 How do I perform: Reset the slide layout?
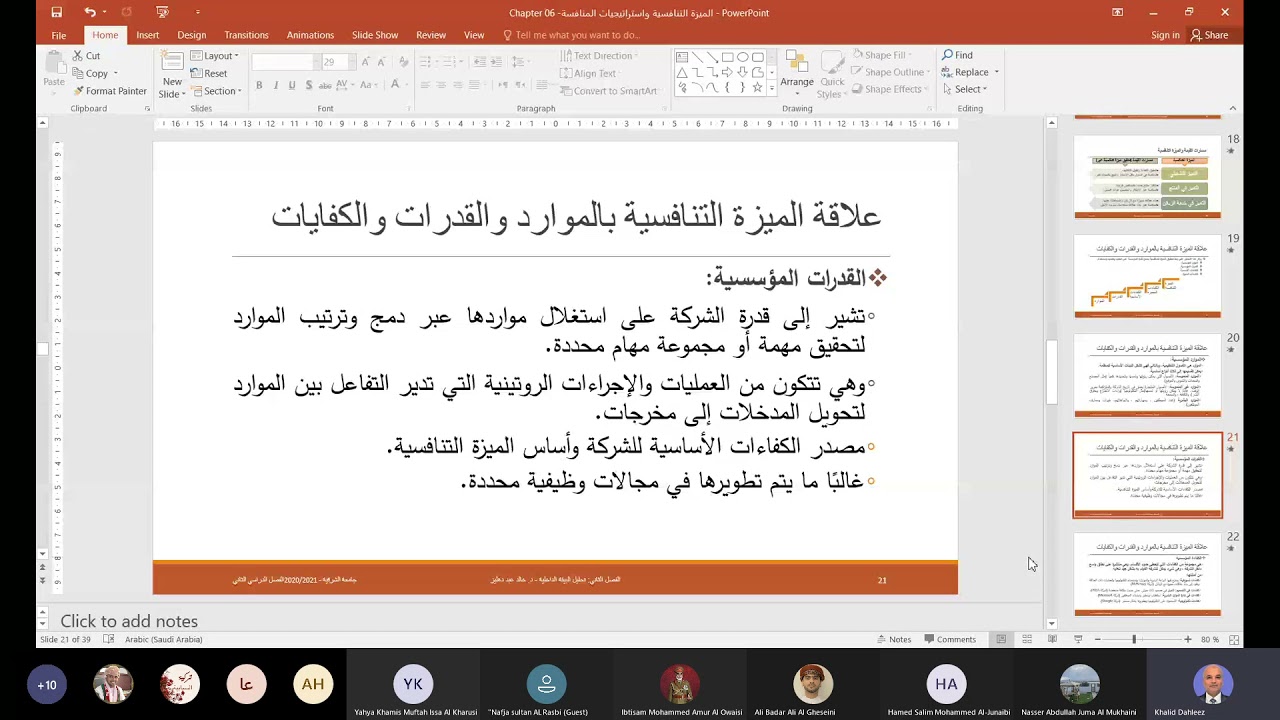pyautogui.click(x=209, y=73)
